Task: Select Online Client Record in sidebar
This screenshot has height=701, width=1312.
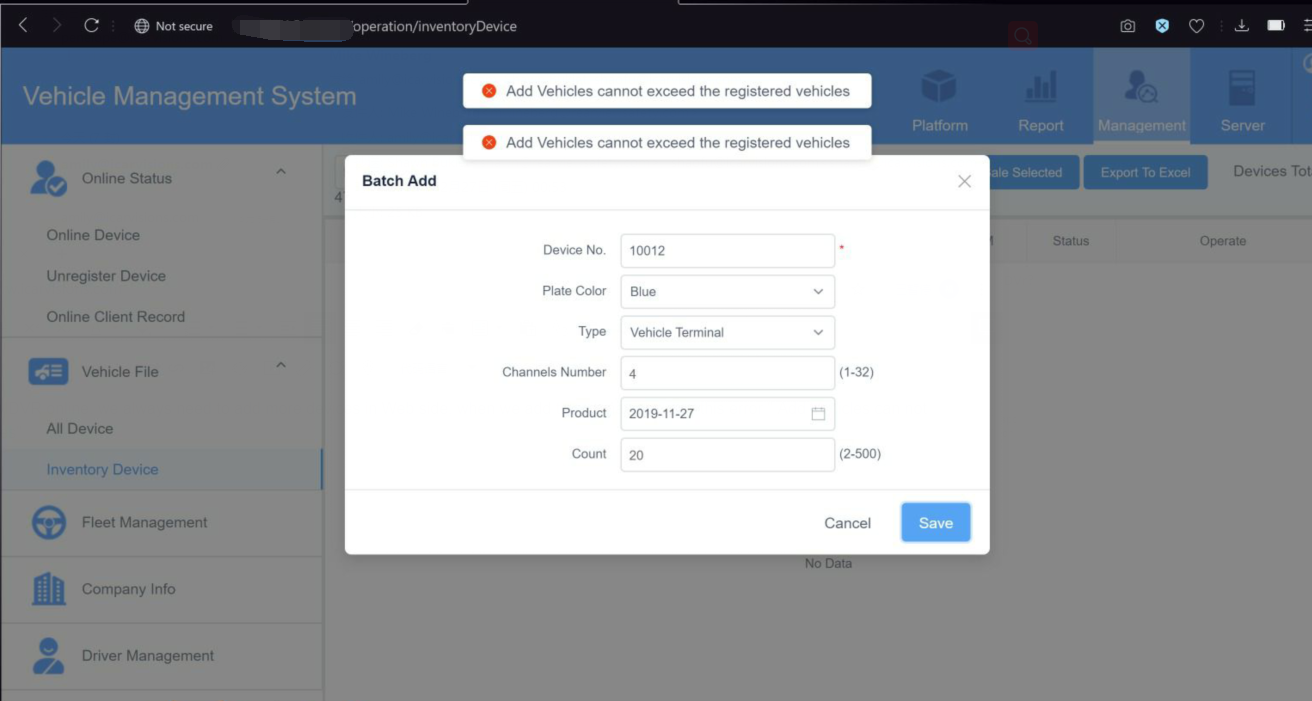Action: click(116, 317)
